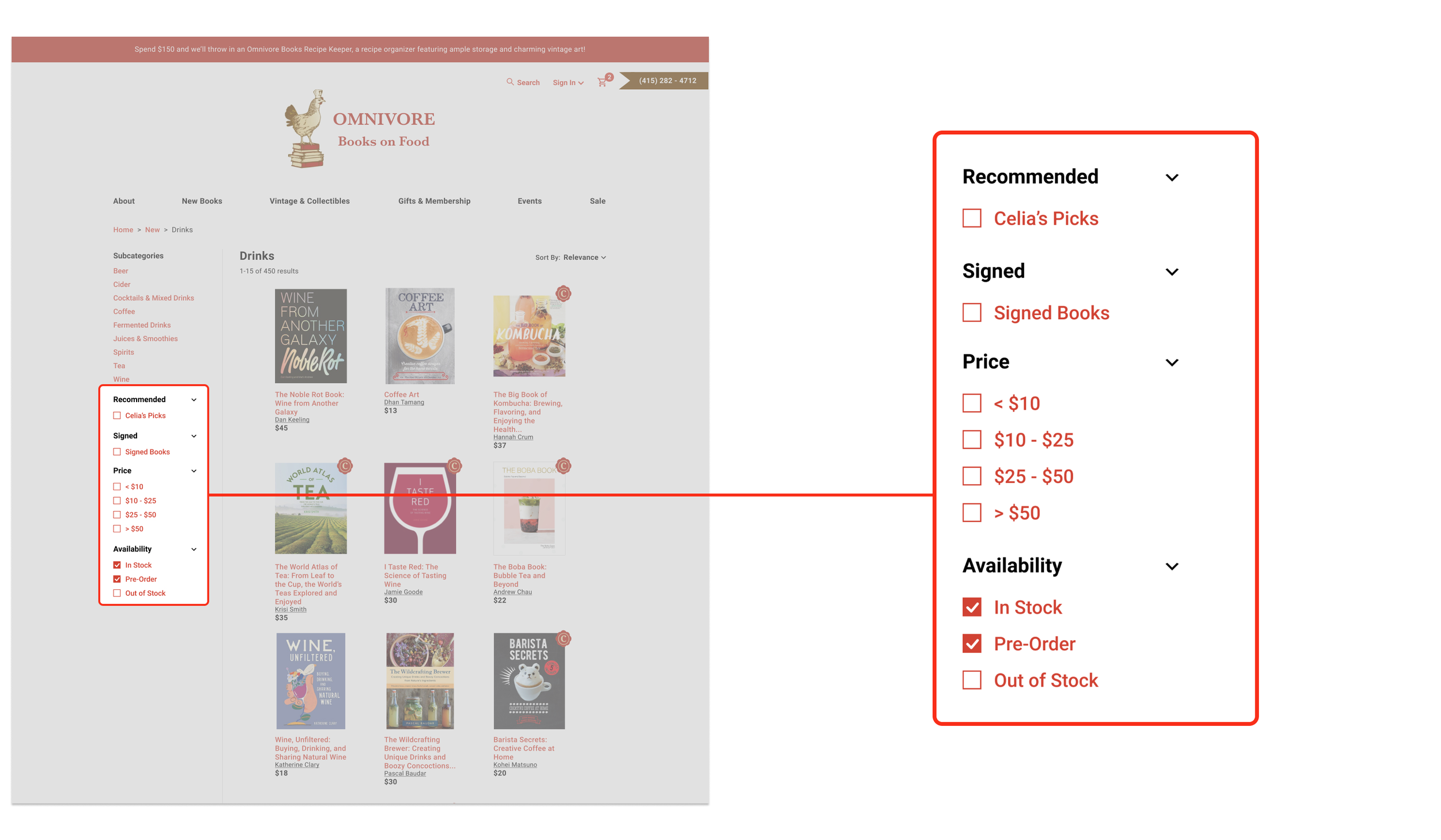
Task: Click the search magnifier icon
Action: pos(510,82)
